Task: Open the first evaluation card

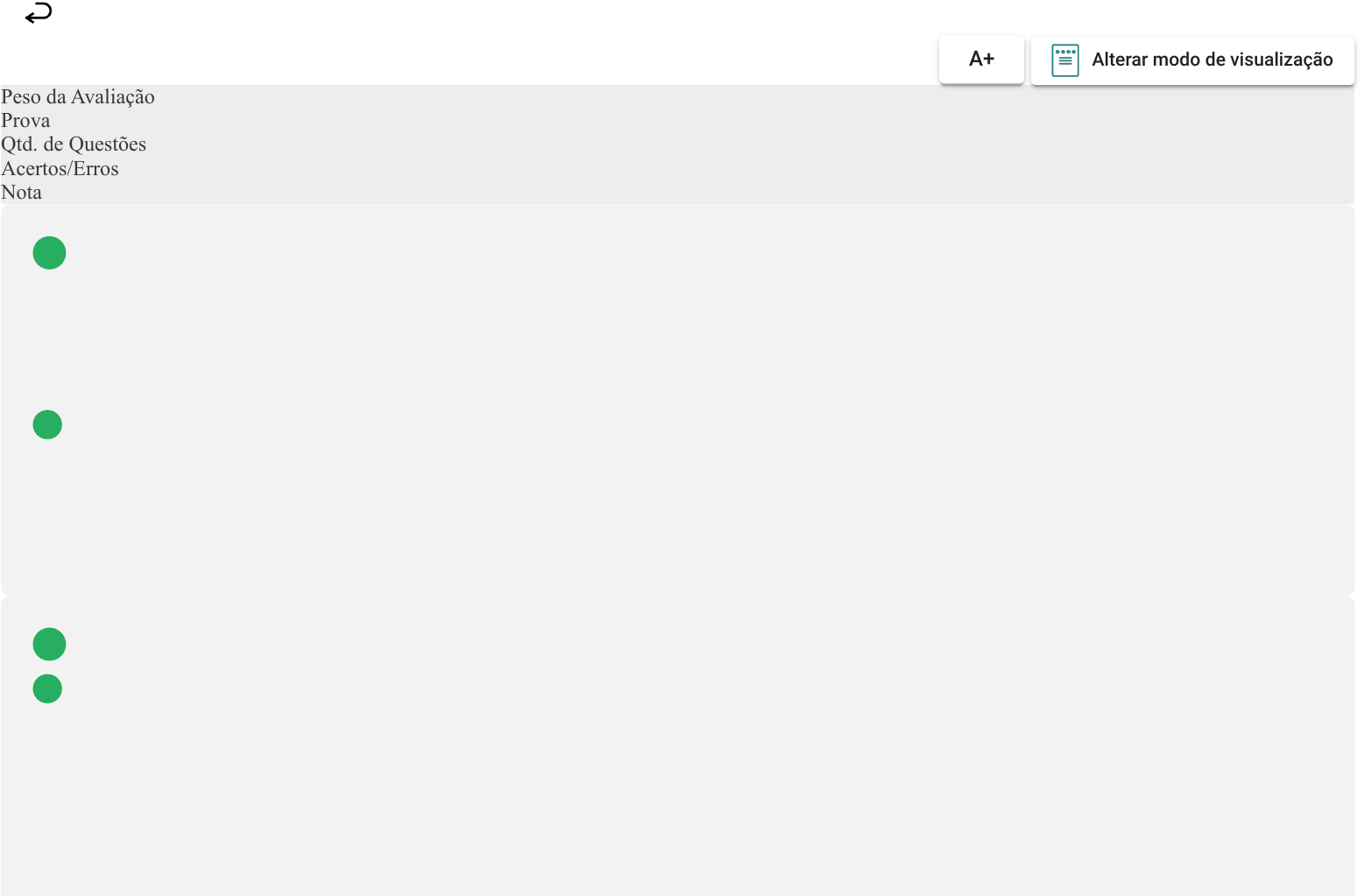Action: 677,400
